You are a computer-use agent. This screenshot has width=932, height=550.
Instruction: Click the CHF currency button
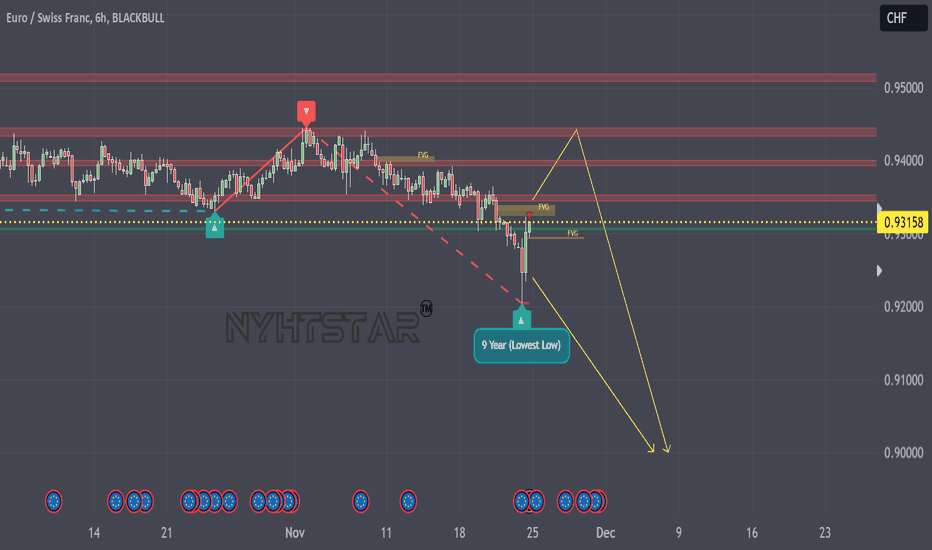[903, 18]
